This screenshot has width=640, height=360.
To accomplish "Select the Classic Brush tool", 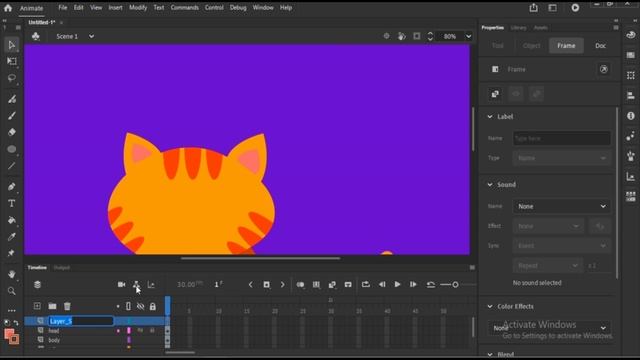I will tap(11, 116).
